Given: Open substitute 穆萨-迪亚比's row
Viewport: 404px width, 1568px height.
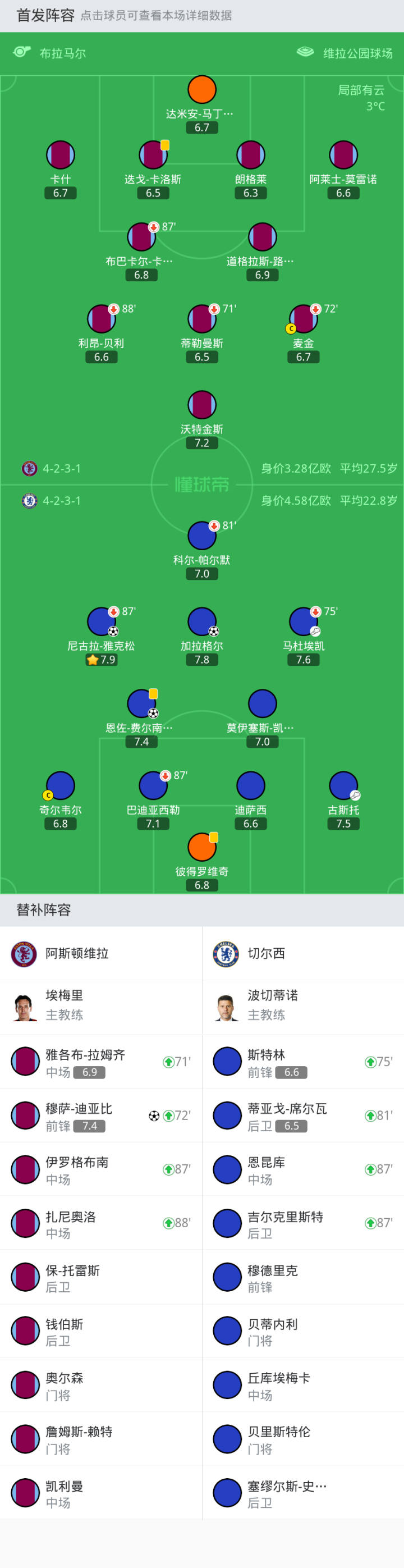Looking at the screenshot, I should 101,1116.
